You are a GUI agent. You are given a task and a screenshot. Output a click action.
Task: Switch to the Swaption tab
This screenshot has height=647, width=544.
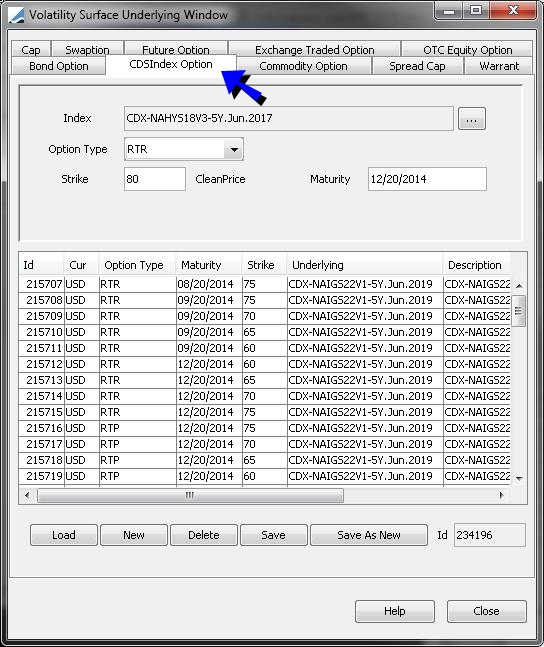[87, 50]
